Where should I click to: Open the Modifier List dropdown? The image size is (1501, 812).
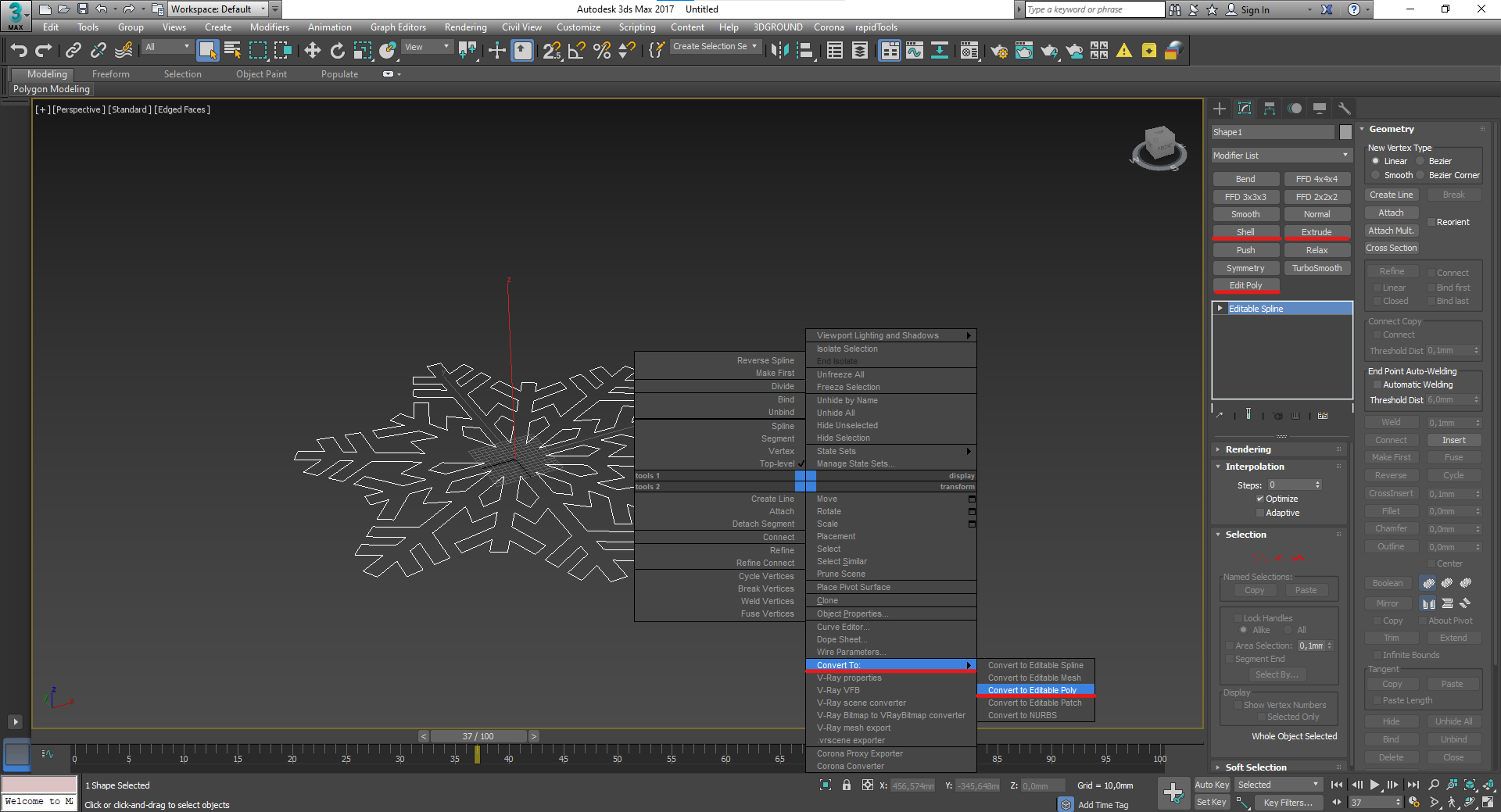(x=1282, y=156)
